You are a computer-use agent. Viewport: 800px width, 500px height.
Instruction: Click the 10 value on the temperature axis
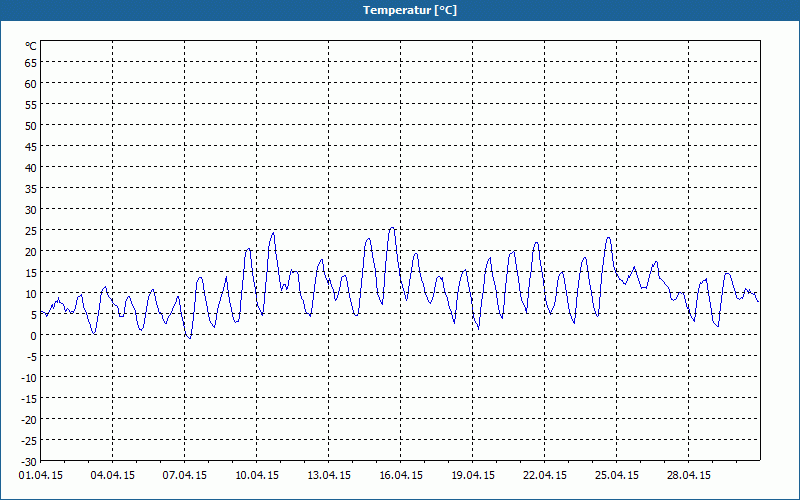[x=31, y=293]
